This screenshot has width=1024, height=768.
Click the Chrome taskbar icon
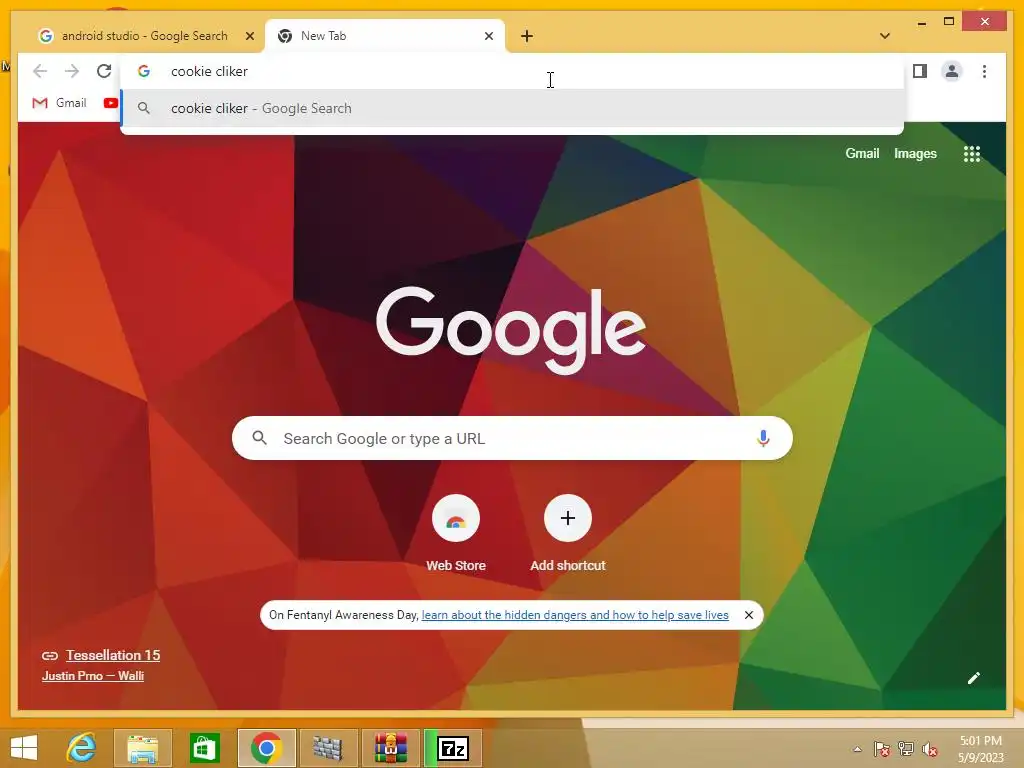(x=266, y=748)
